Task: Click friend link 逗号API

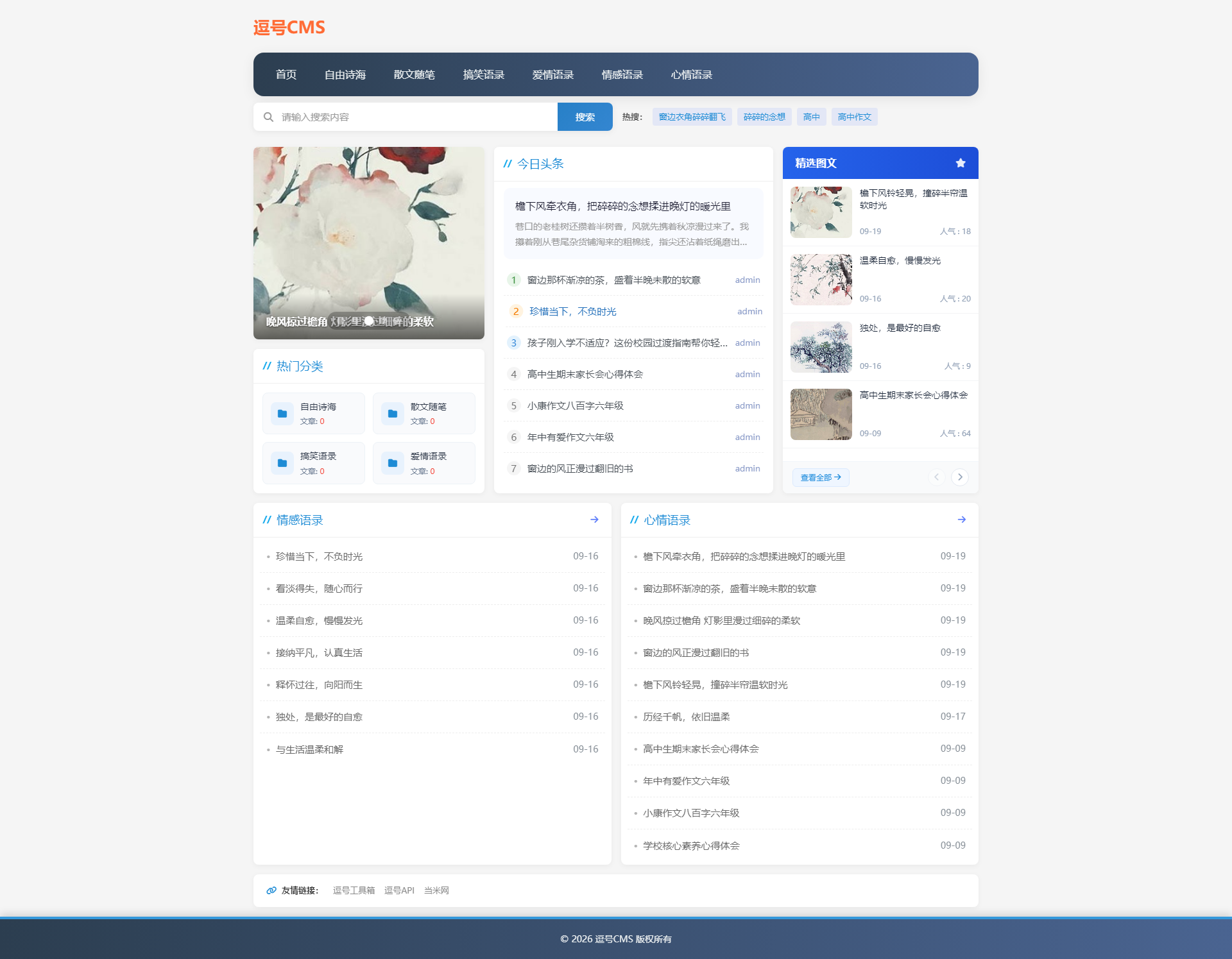Action: tap(399, 890)
